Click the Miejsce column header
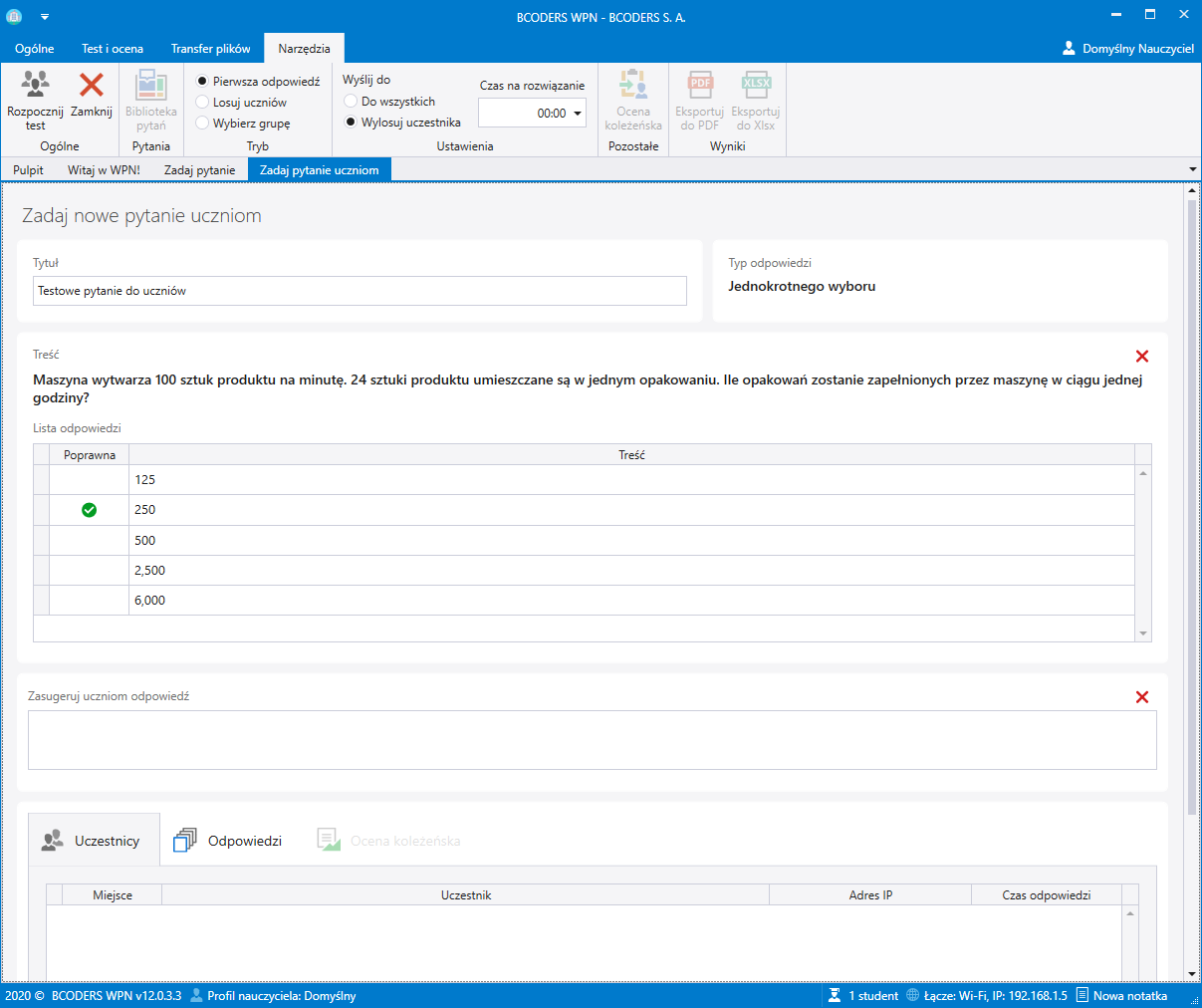The image size is (1202, 1008). coord(113,895)
